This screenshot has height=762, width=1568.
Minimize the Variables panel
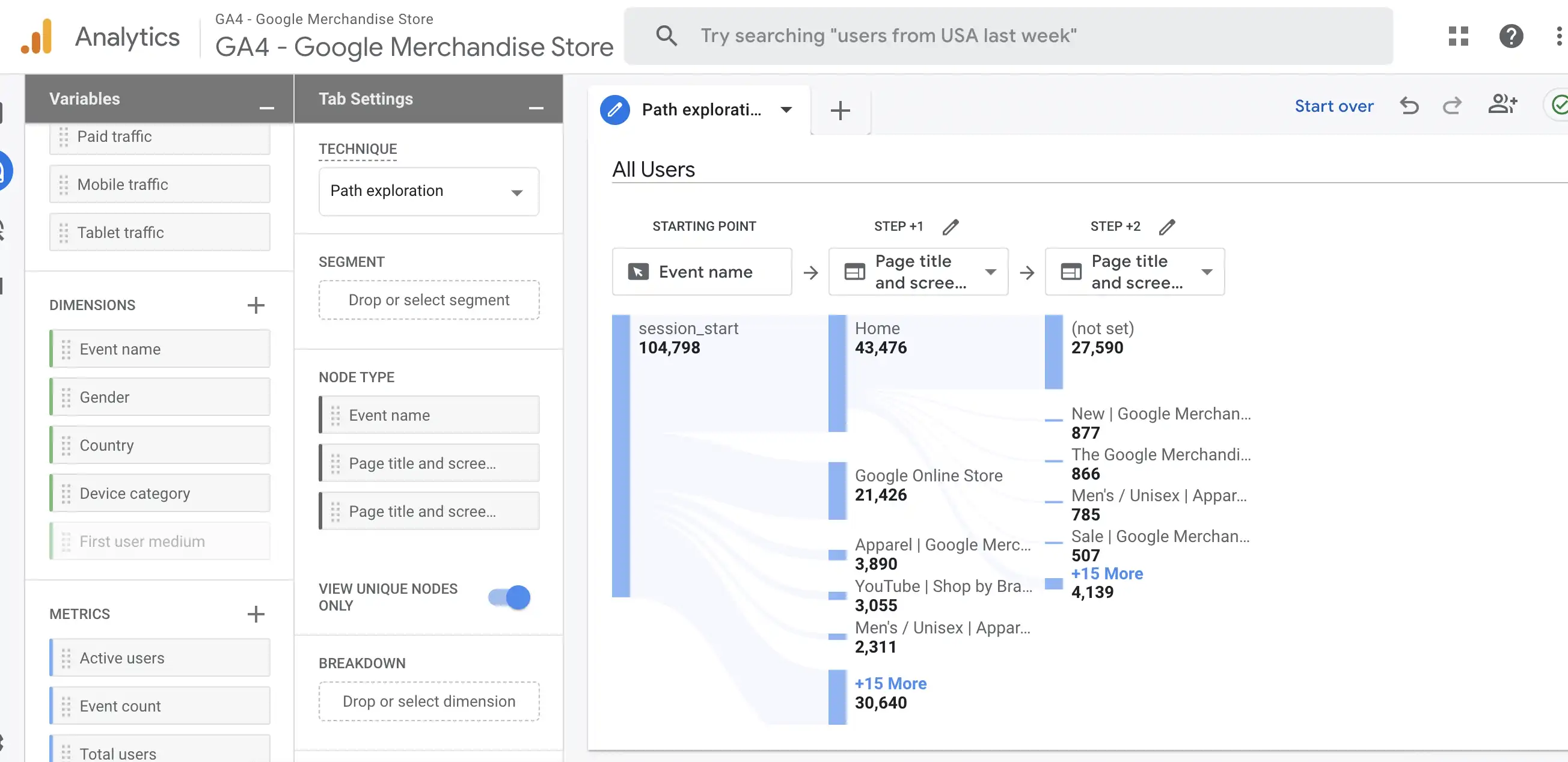(x=266, y=108)
